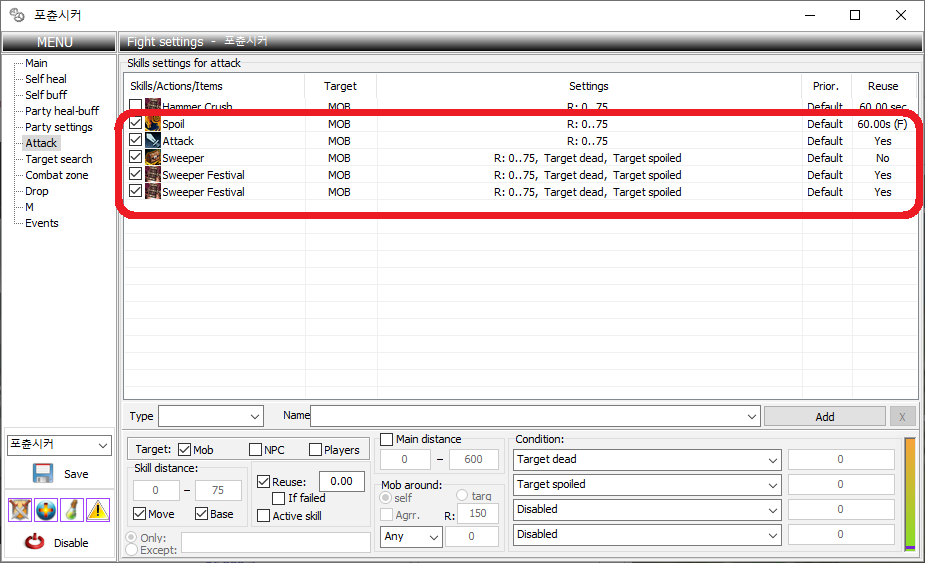Screen dimensions: 925x563
Task: Click the floppy disk Save icon
Action: [x=43, y=474]
